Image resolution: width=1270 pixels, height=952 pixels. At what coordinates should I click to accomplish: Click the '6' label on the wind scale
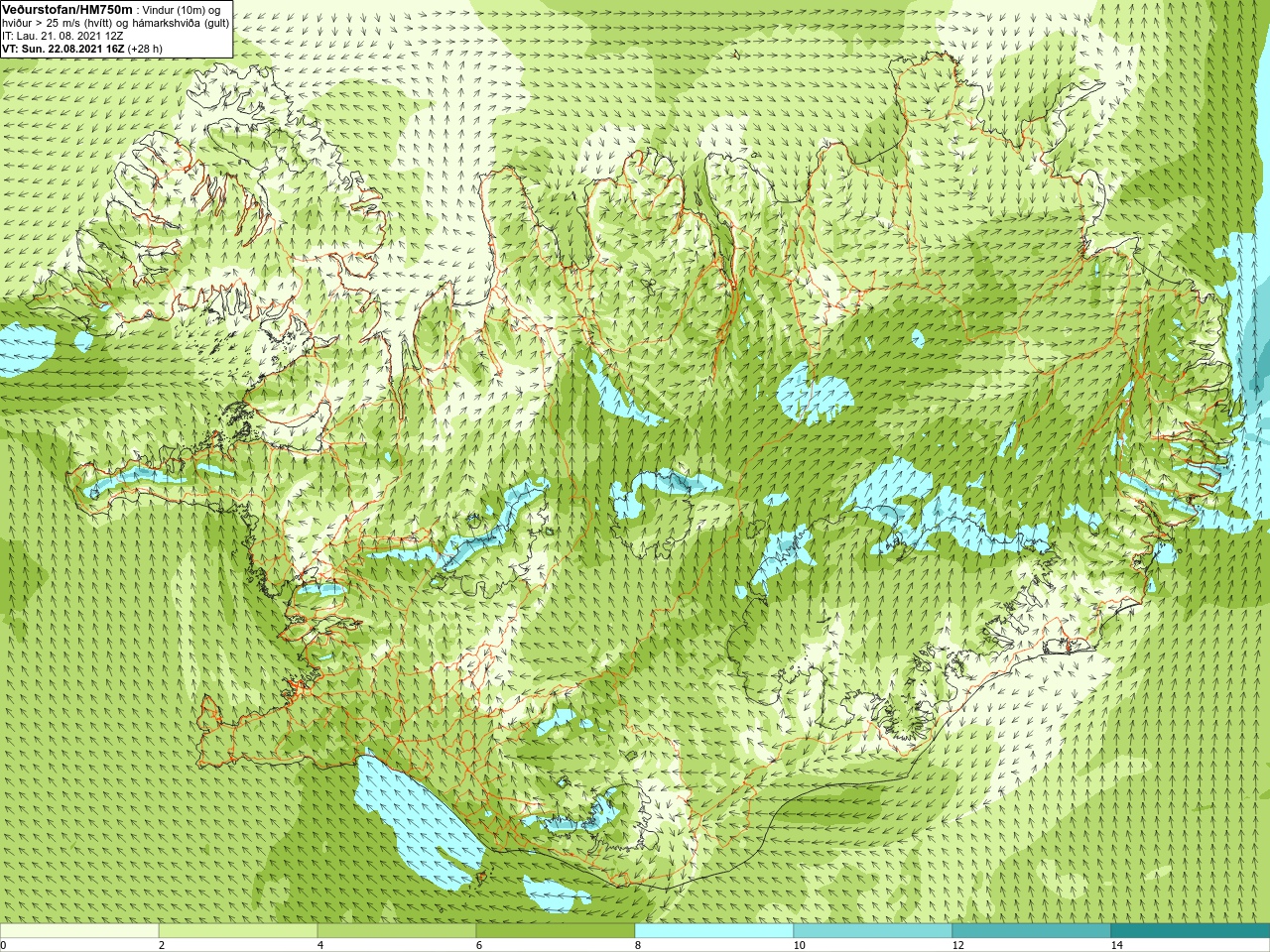click(x=480, y=945)
